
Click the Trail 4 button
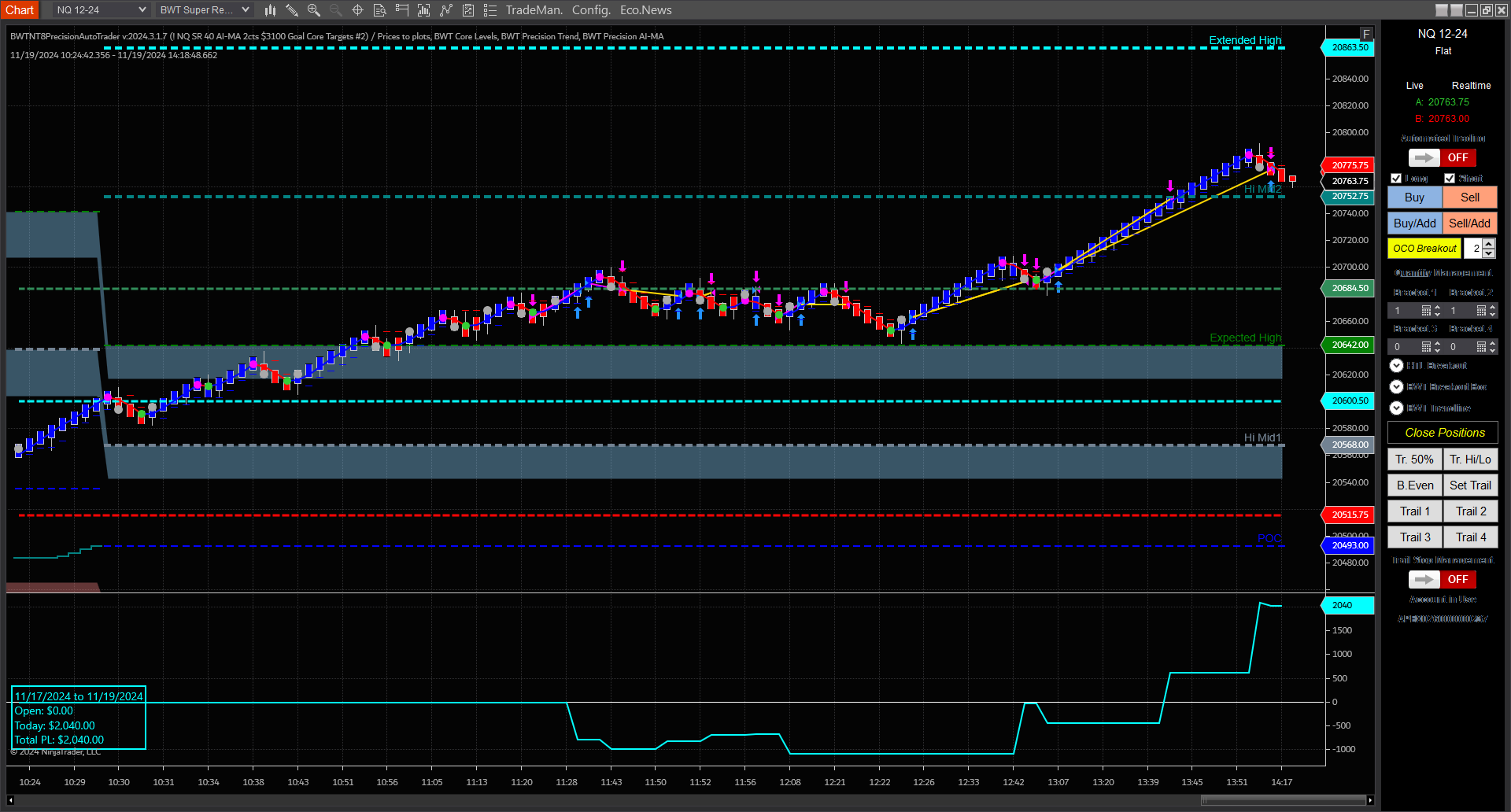coord(1470,537)
